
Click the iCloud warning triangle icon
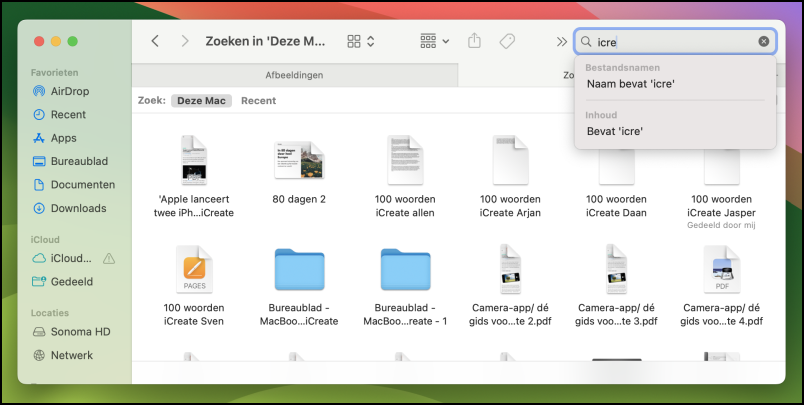pos(109,258)
